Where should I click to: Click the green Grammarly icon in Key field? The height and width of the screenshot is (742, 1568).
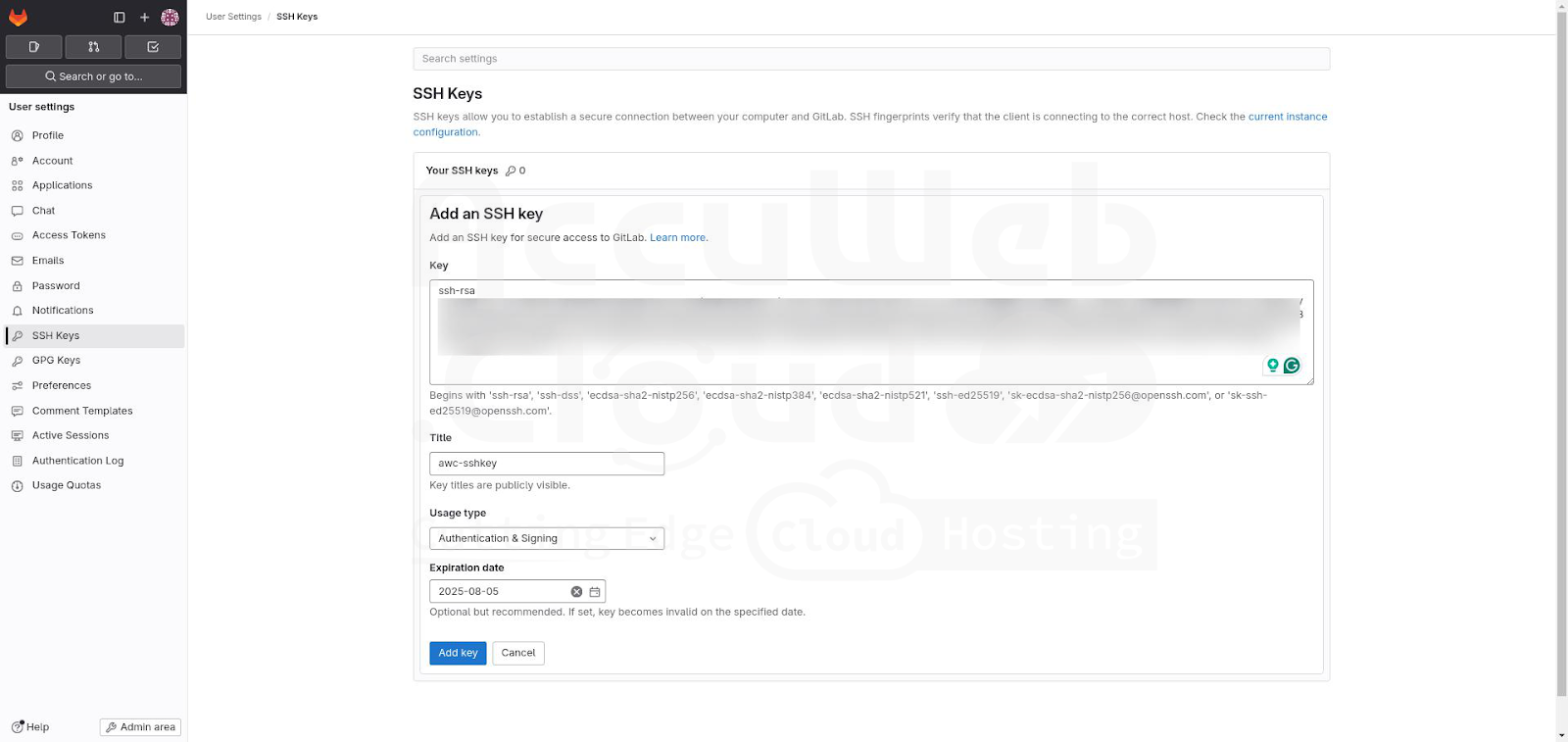(x=1292, y=366)
